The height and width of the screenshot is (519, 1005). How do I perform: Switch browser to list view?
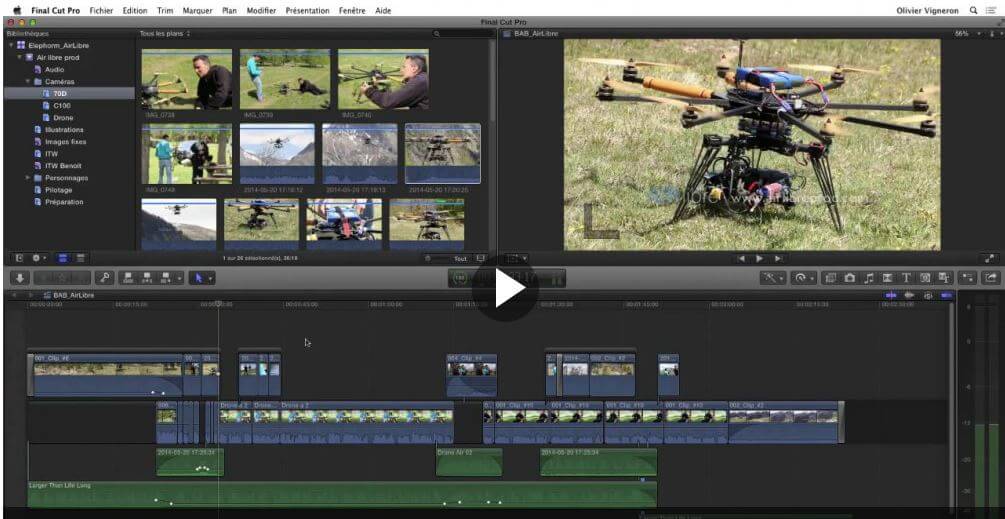pyautogui.click(x=81, y=258)
